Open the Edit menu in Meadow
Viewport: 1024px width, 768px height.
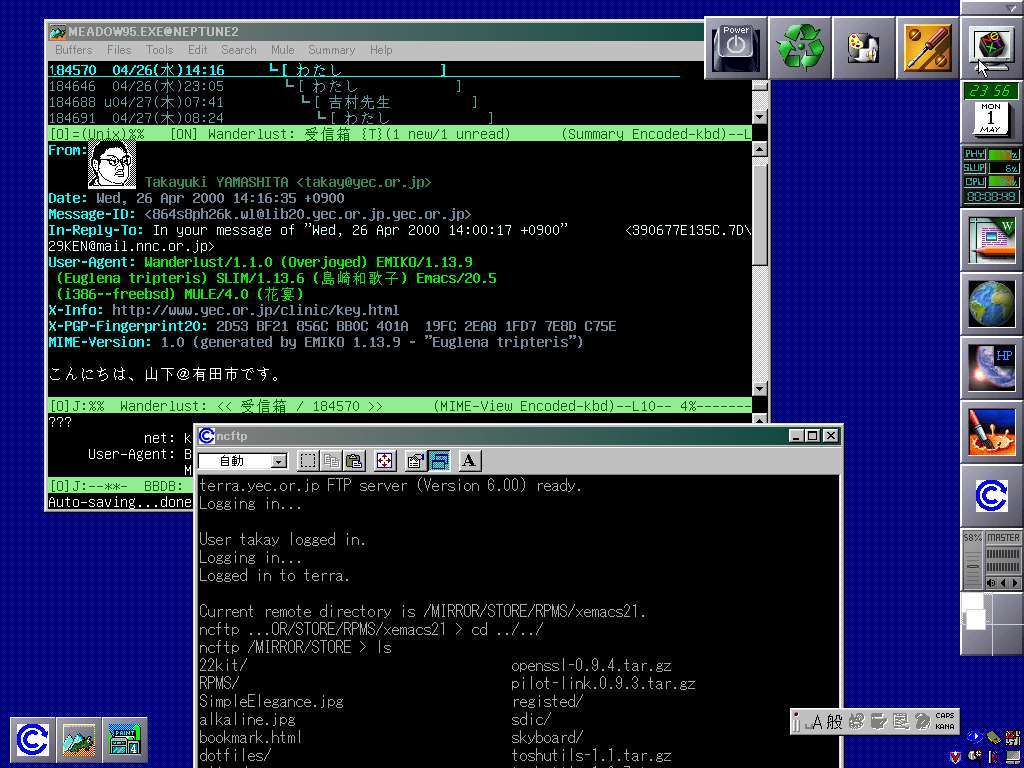pos(197,50)
